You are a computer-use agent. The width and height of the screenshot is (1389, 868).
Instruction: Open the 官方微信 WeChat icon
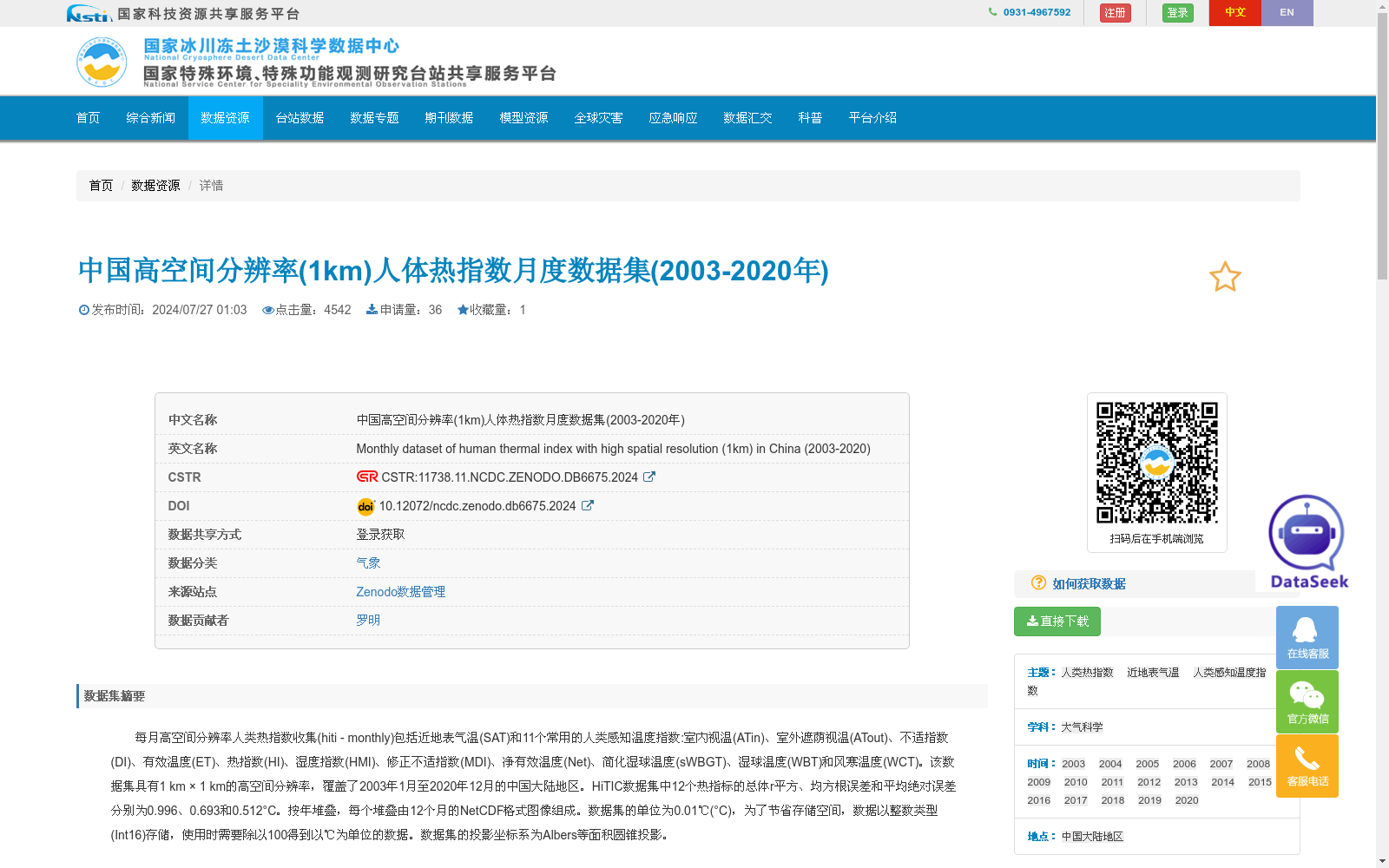(x=1307, y=701)
